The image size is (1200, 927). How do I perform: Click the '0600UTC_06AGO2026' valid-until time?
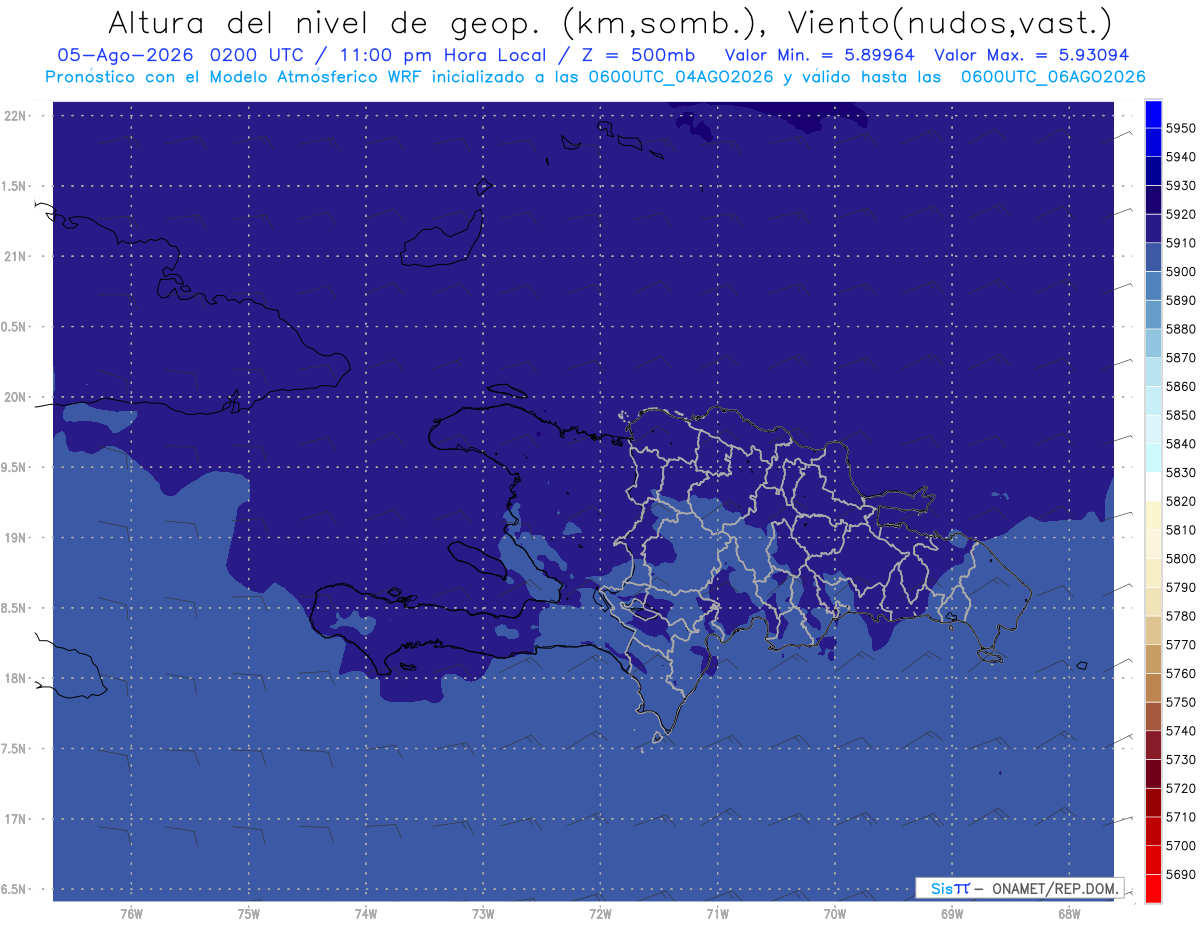point(1053,76)
